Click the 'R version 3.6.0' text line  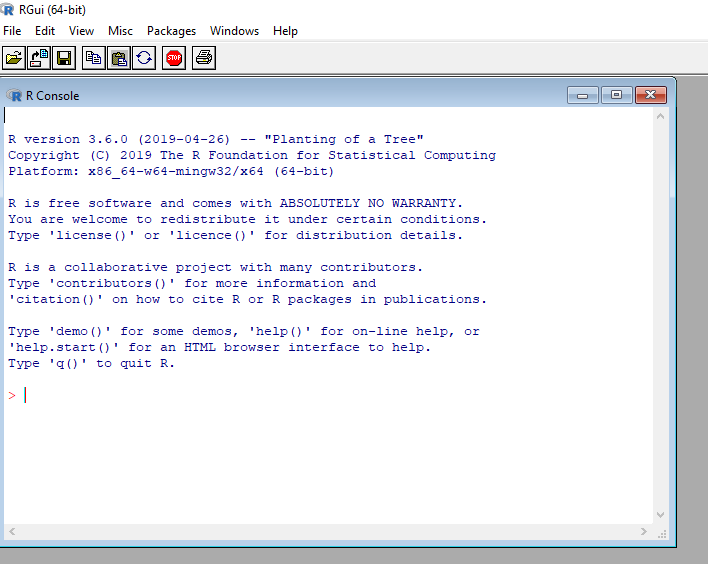pos(216,139)
